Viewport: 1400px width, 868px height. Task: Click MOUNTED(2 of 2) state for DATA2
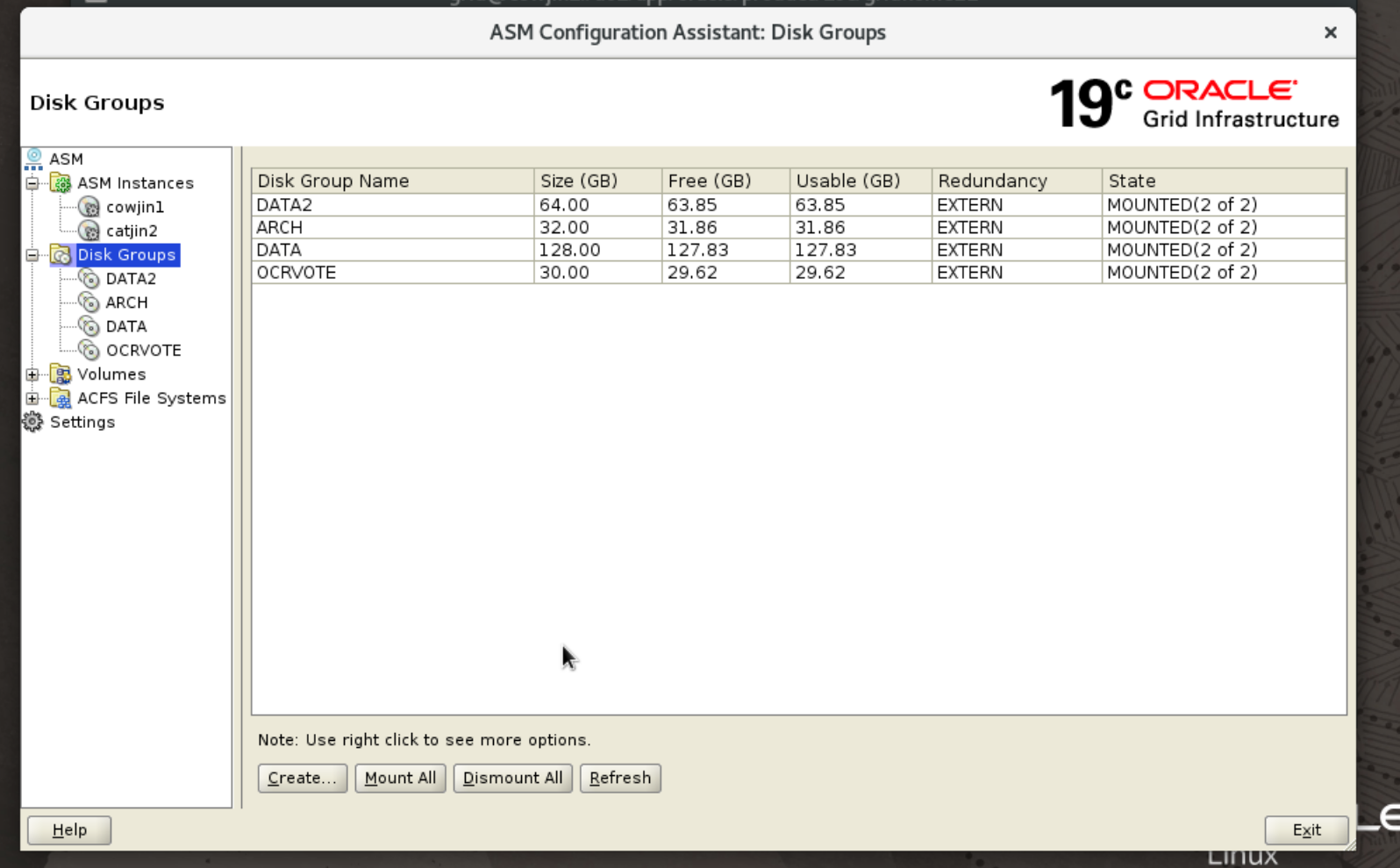(1224, 204)
